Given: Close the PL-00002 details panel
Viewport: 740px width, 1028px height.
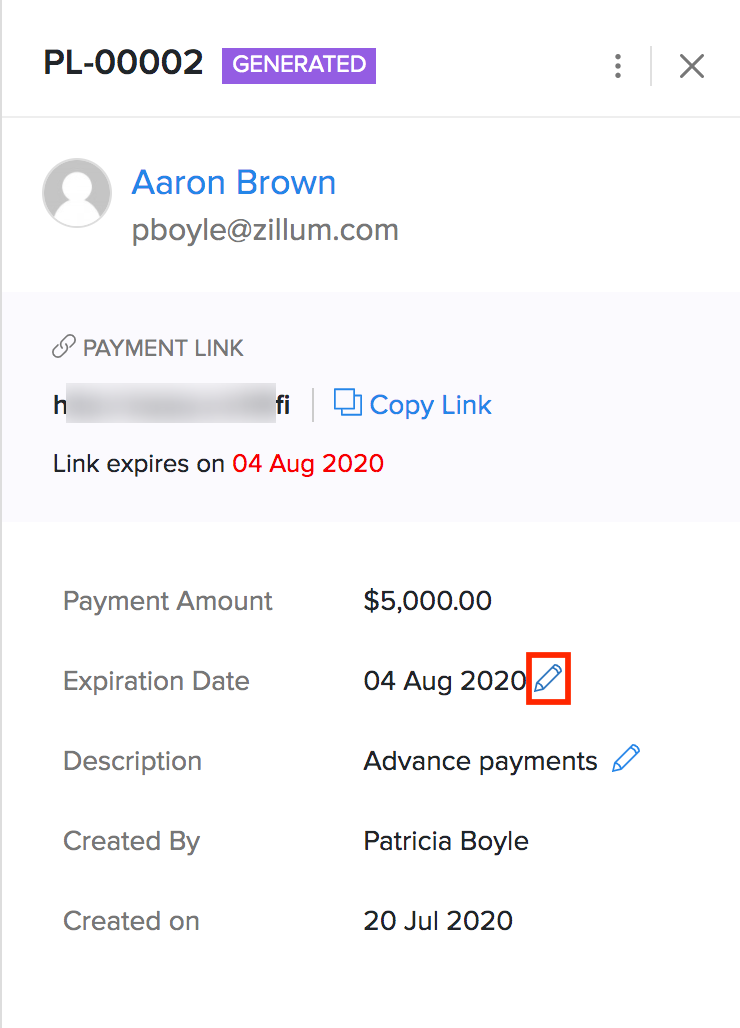Looking at the screenshot, I should pos(692,67).
